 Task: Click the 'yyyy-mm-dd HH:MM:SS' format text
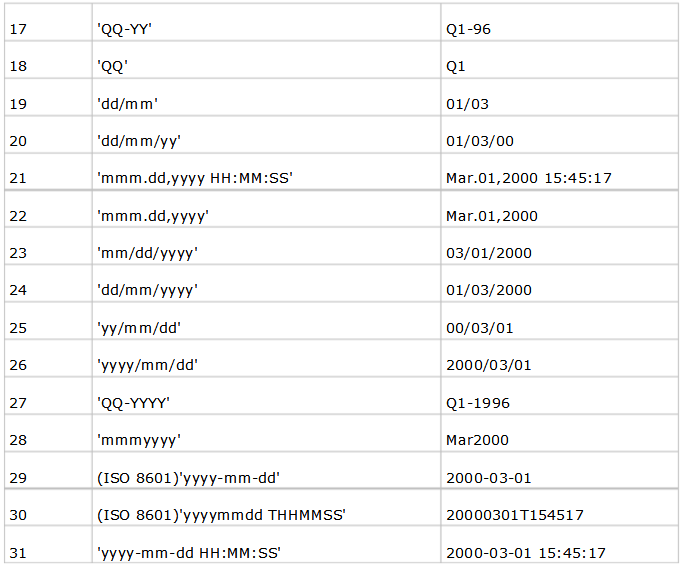tap(186, 552)
